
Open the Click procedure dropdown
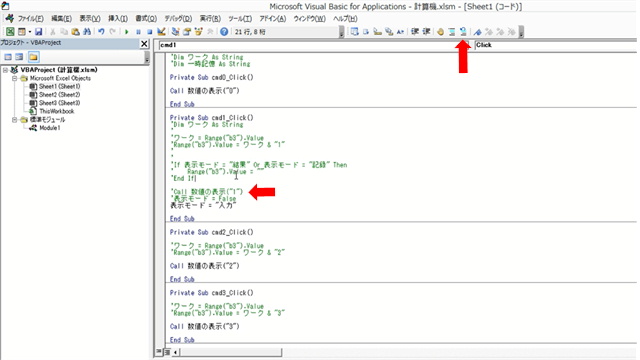[555, 45]
